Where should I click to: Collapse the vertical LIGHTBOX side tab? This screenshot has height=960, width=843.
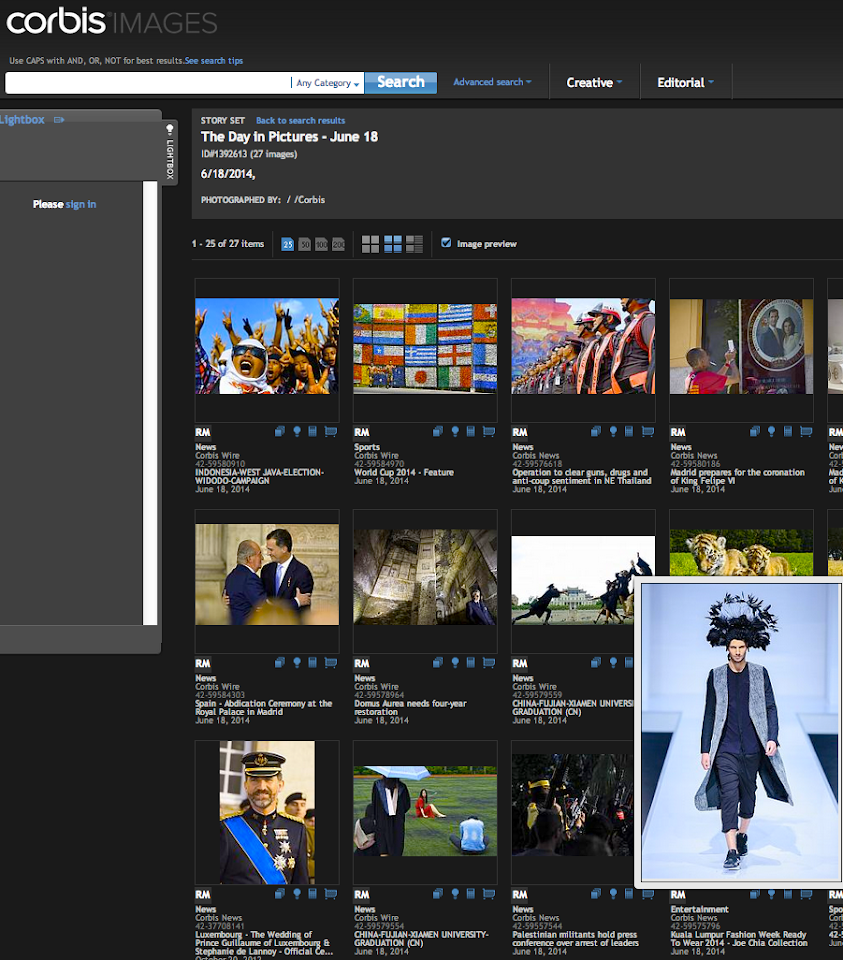[170, 152]
